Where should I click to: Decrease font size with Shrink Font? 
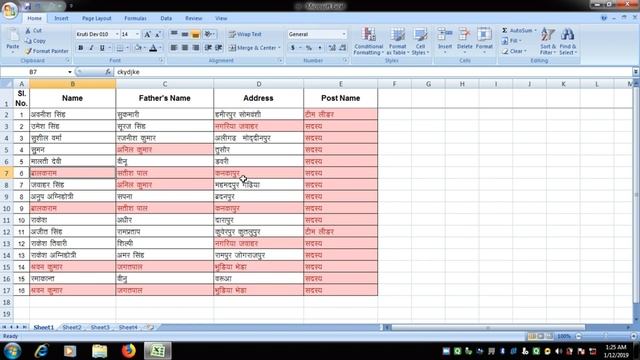click(158, 34)
